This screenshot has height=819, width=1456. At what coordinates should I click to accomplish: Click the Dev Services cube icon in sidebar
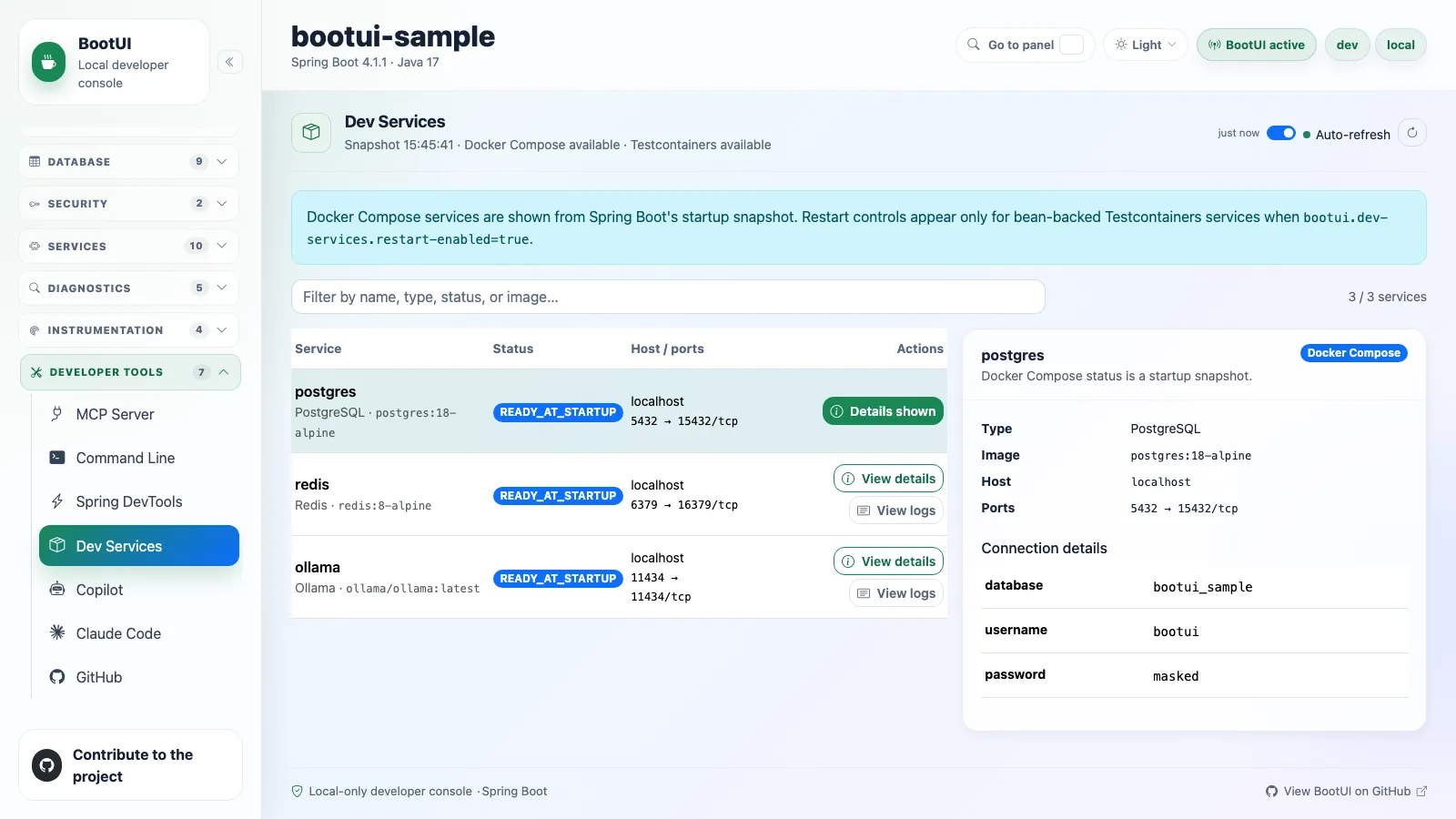(x=57, y=545)
